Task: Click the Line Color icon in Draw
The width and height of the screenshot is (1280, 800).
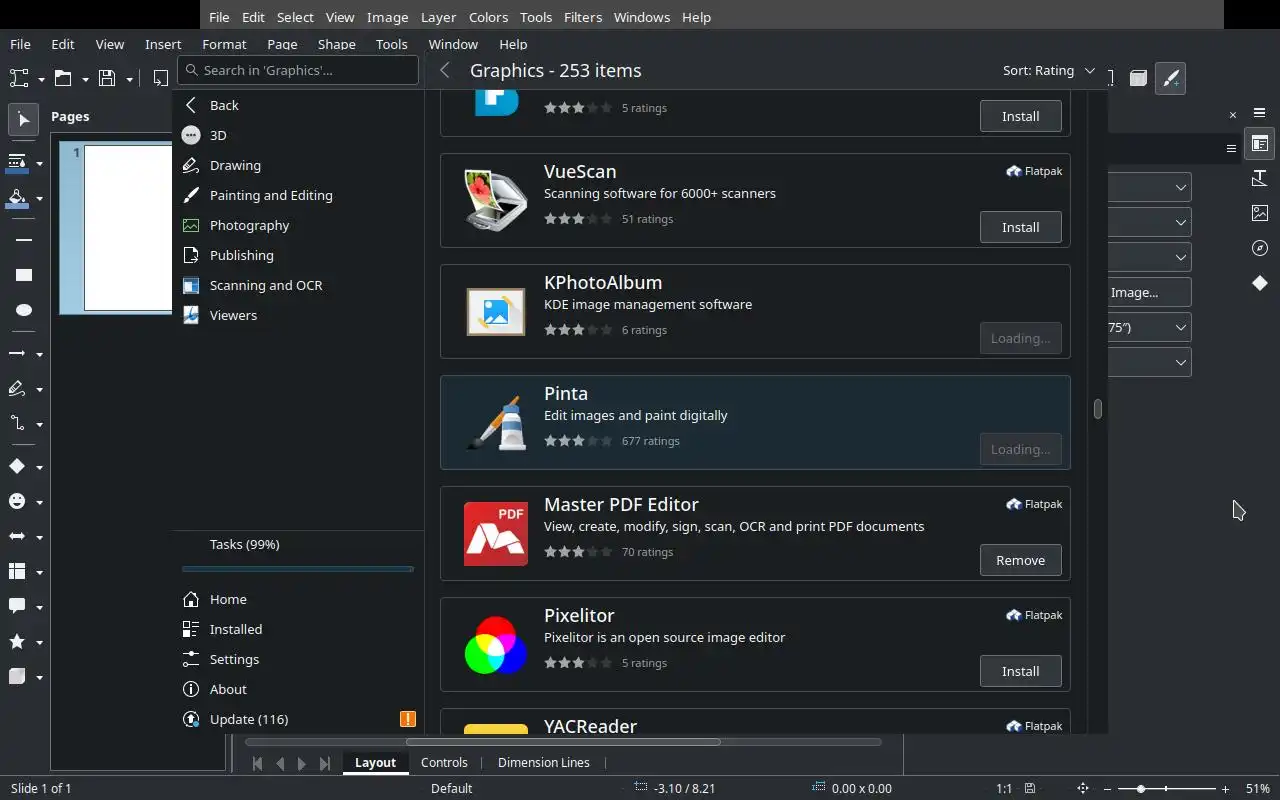Action: (x=17, y=162)
